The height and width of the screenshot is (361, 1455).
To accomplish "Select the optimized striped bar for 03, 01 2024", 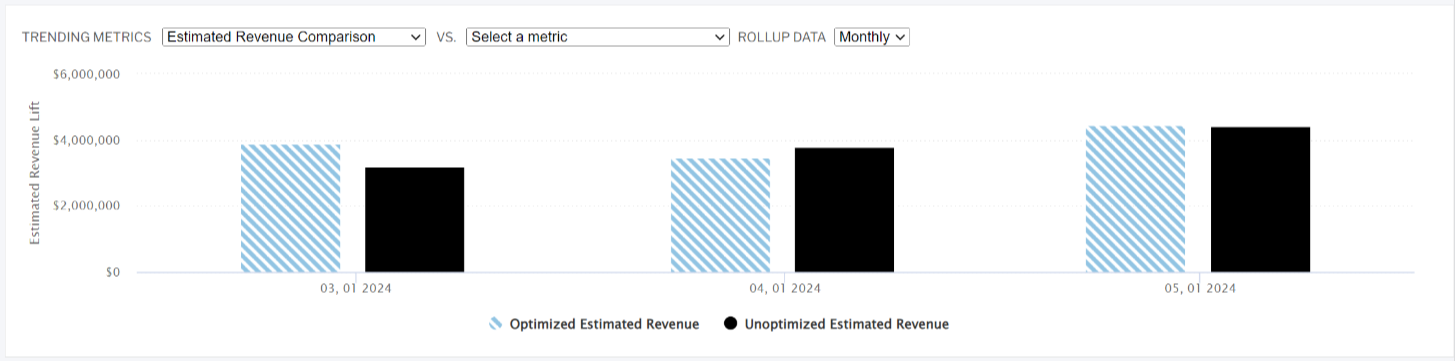I will pos(290,208).
